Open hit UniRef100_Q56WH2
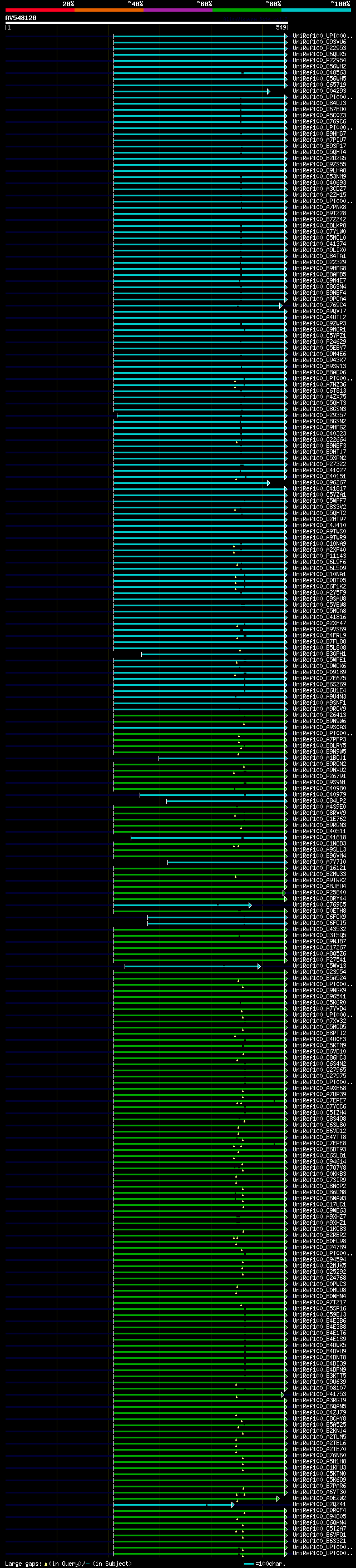Screen dimensions: 356x1568 point(319,66)
